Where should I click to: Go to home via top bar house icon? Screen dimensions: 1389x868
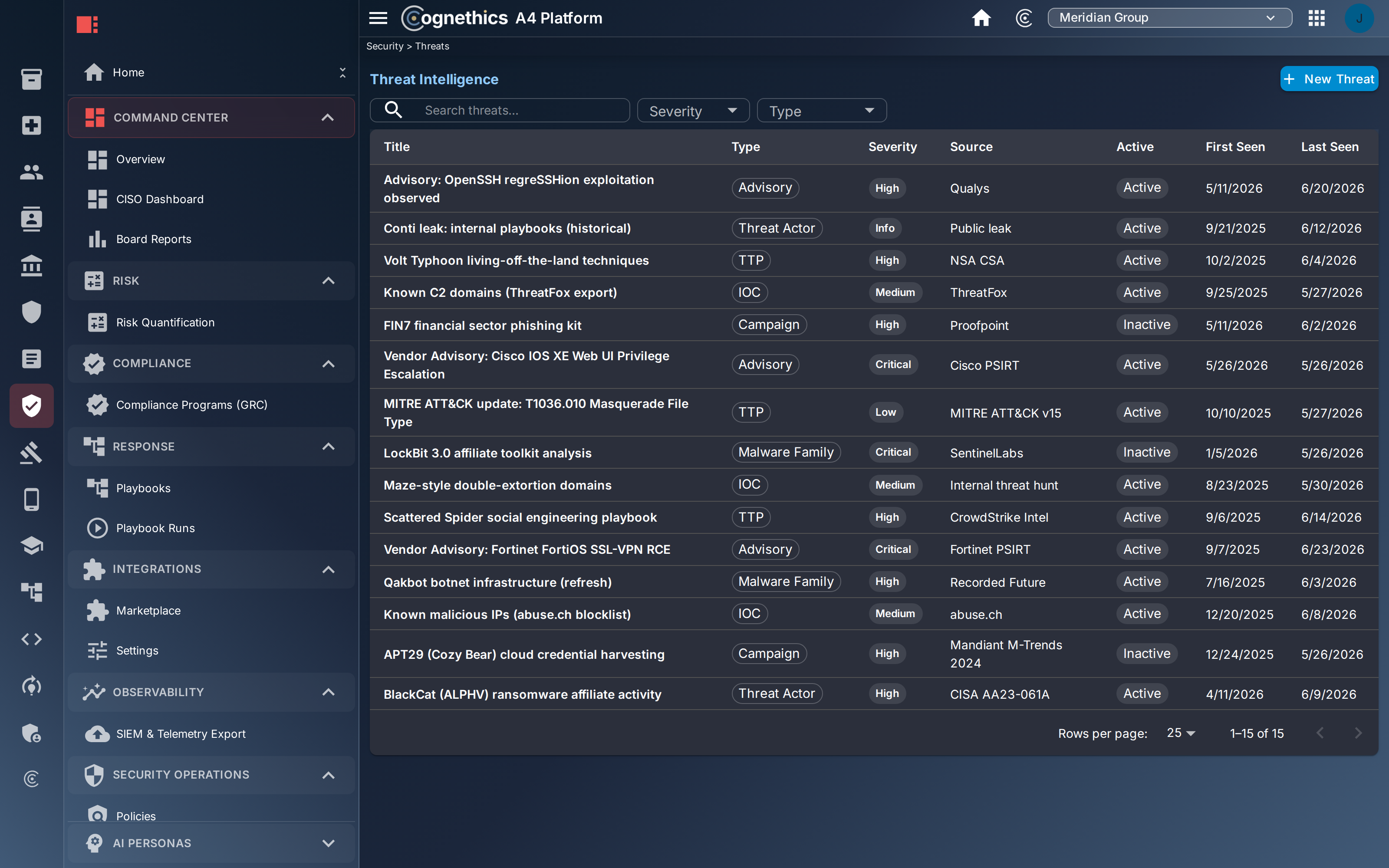981,18
